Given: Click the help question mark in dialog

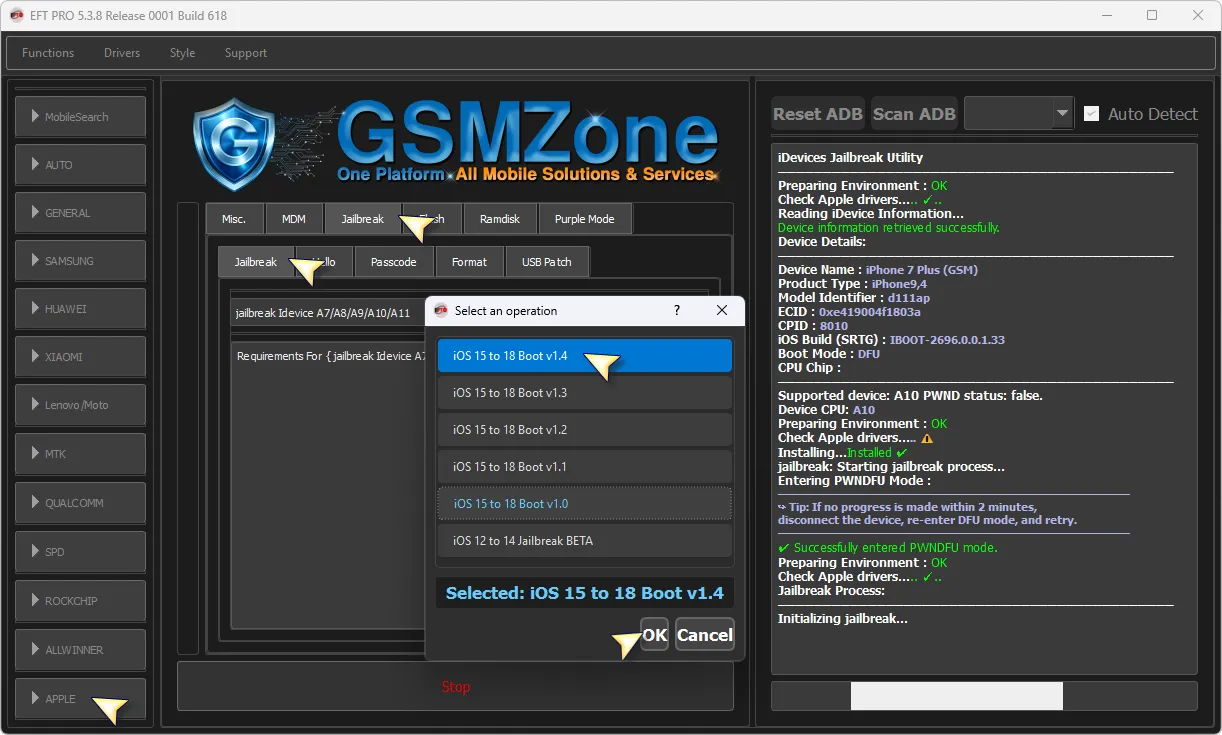Looking at the screenshot, I should pos(677,311).
